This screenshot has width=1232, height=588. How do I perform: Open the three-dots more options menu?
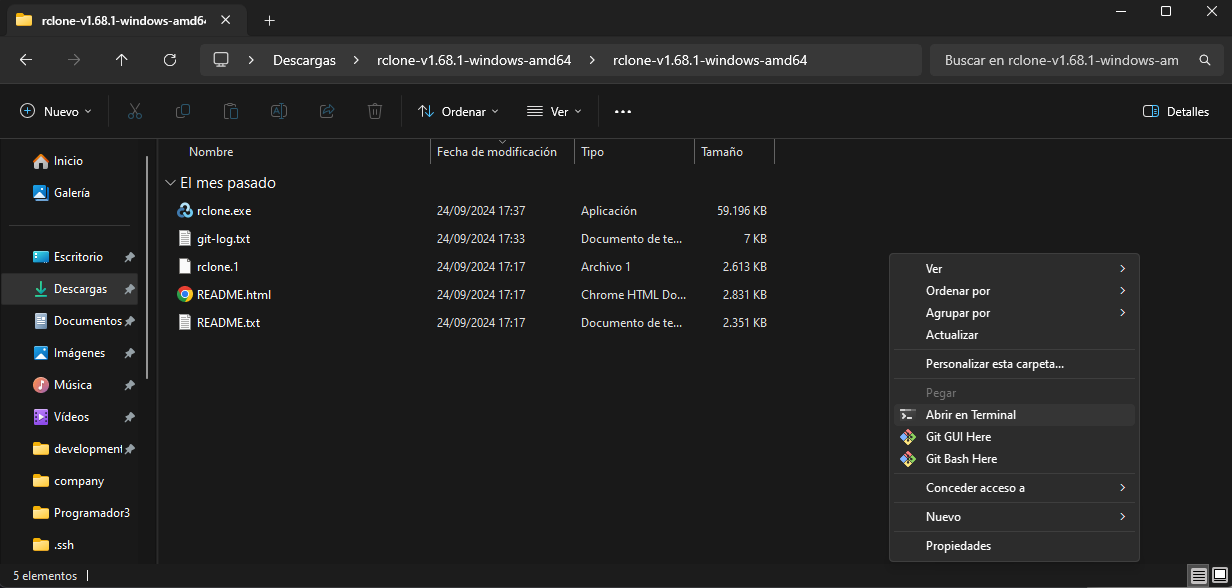click(x=623, y=111)
